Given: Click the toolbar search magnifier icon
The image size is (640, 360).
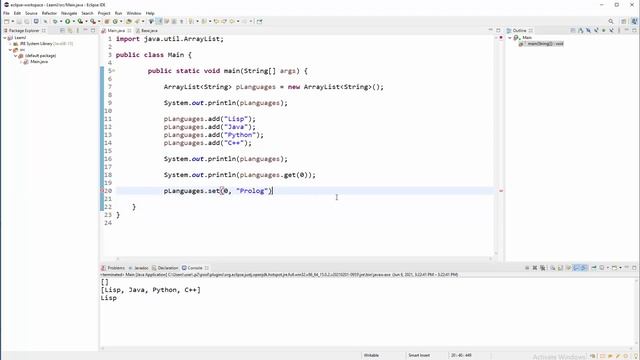Looking at the screenshot, I should point(611,21).
